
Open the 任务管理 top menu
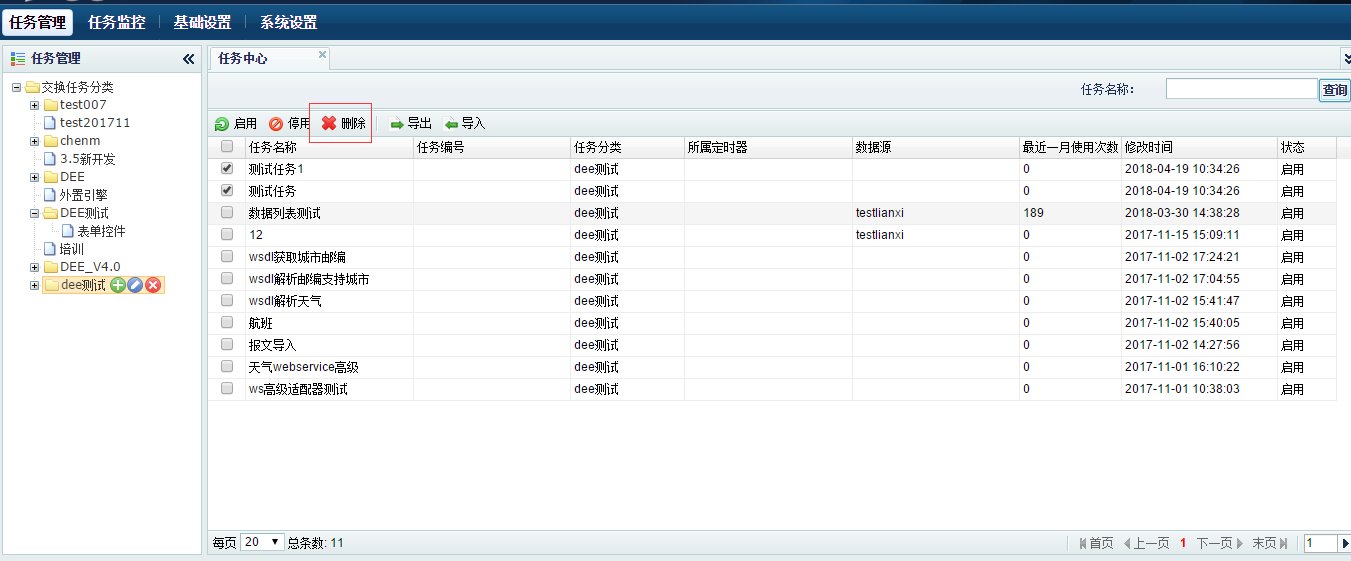[37, 22]
